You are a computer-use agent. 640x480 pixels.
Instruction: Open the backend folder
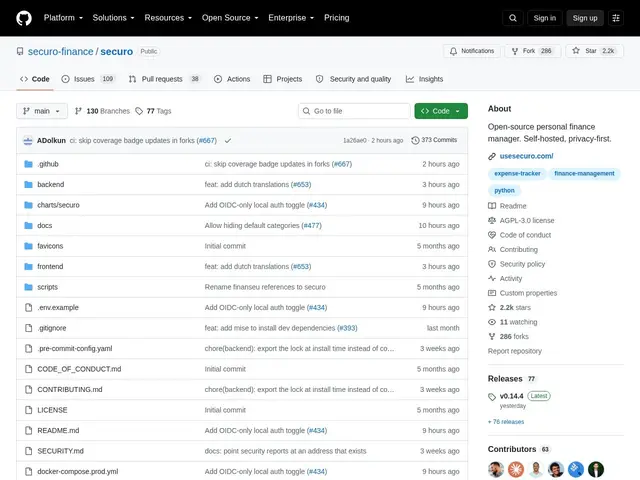[51, 184]
